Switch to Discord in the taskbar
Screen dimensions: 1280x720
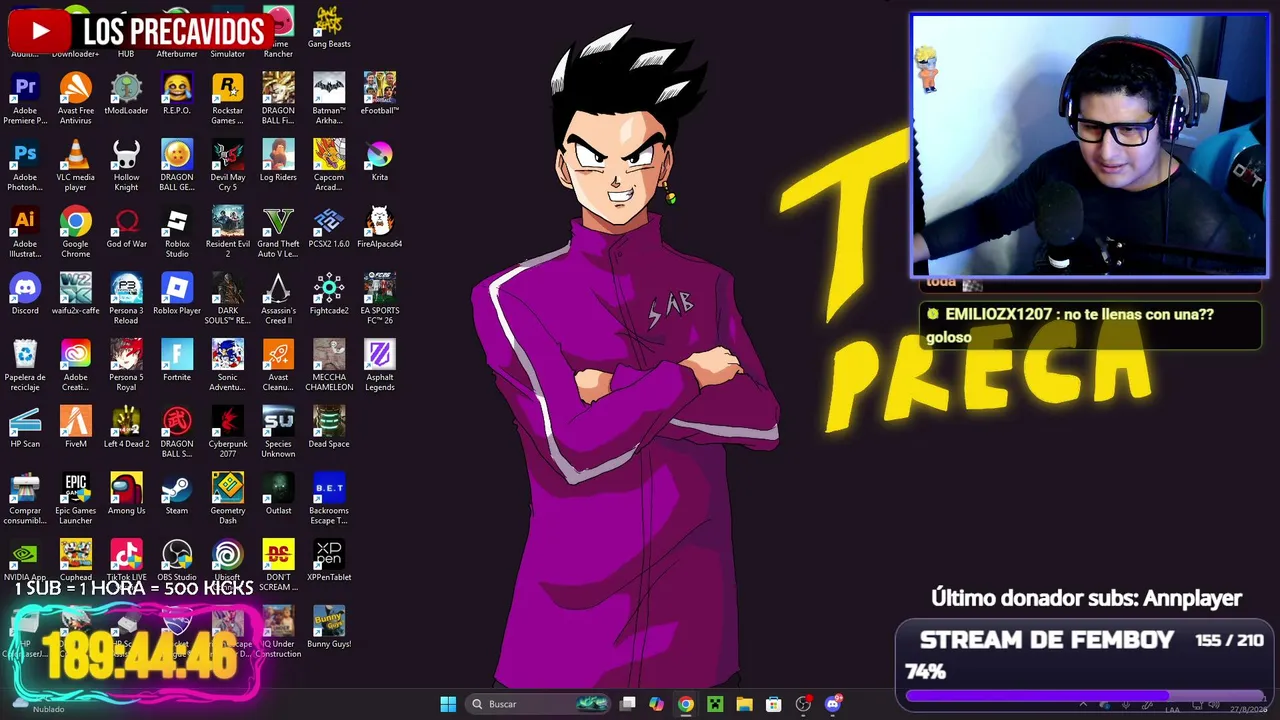click(x=833, y=704)
